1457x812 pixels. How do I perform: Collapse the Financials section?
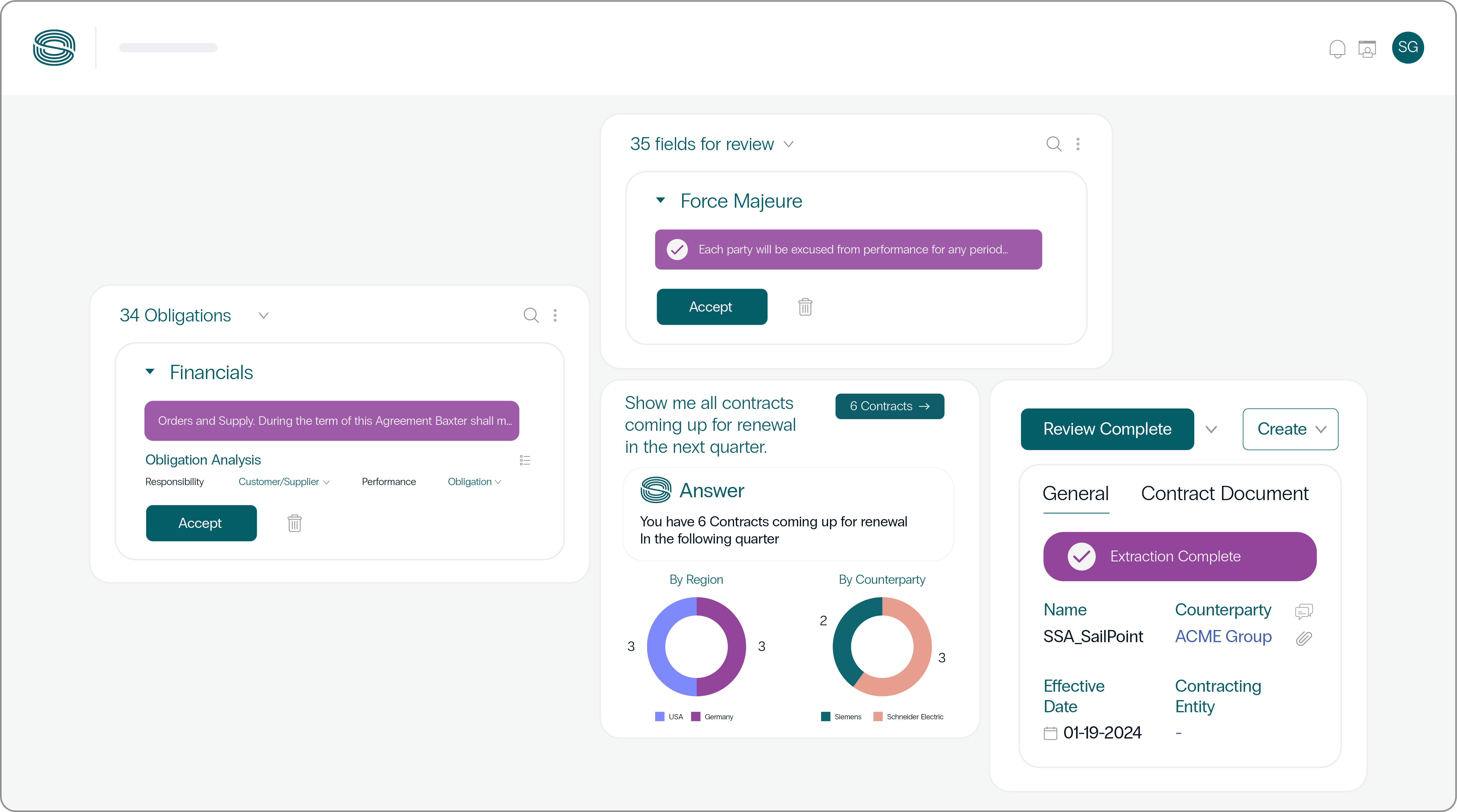pos(150,372)
